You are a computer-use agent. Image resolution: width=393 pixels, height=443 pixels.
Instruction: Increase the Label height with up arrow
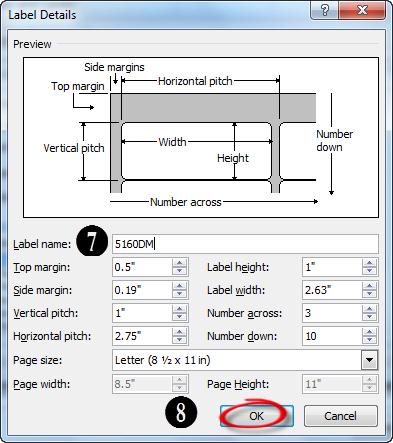click(x=370, y=263)
